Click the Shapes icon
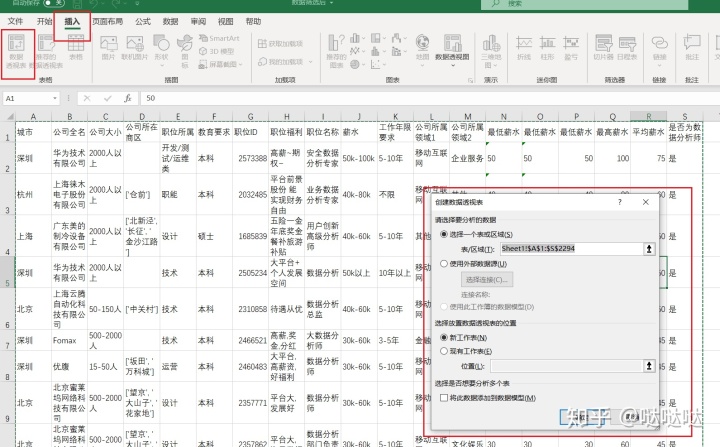 (161, 43)
